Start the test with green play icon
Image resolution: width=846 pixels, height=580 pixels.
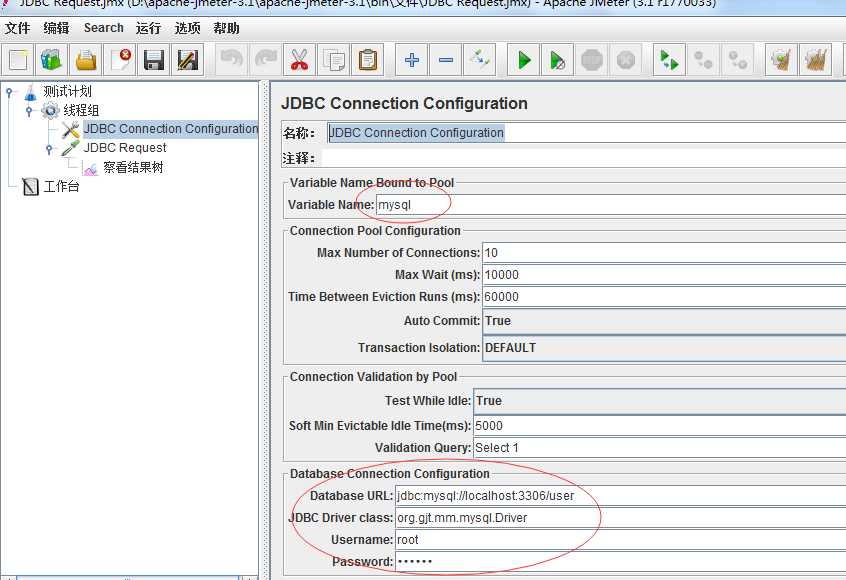pyautogui.click(x=524, y=60)
